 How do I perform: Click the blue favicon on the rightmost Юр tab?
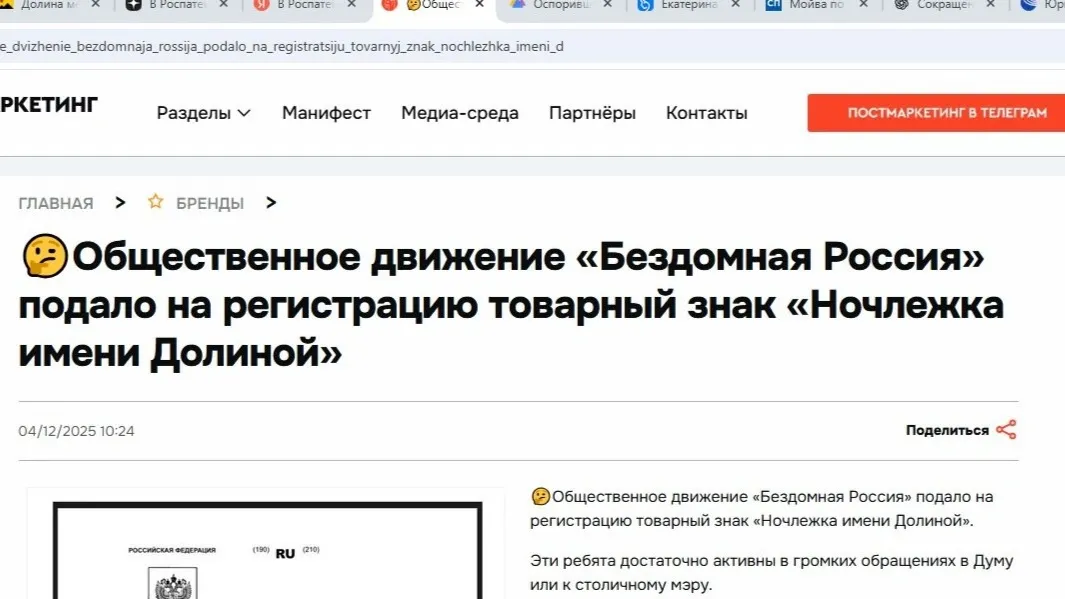coord(1029,6)
